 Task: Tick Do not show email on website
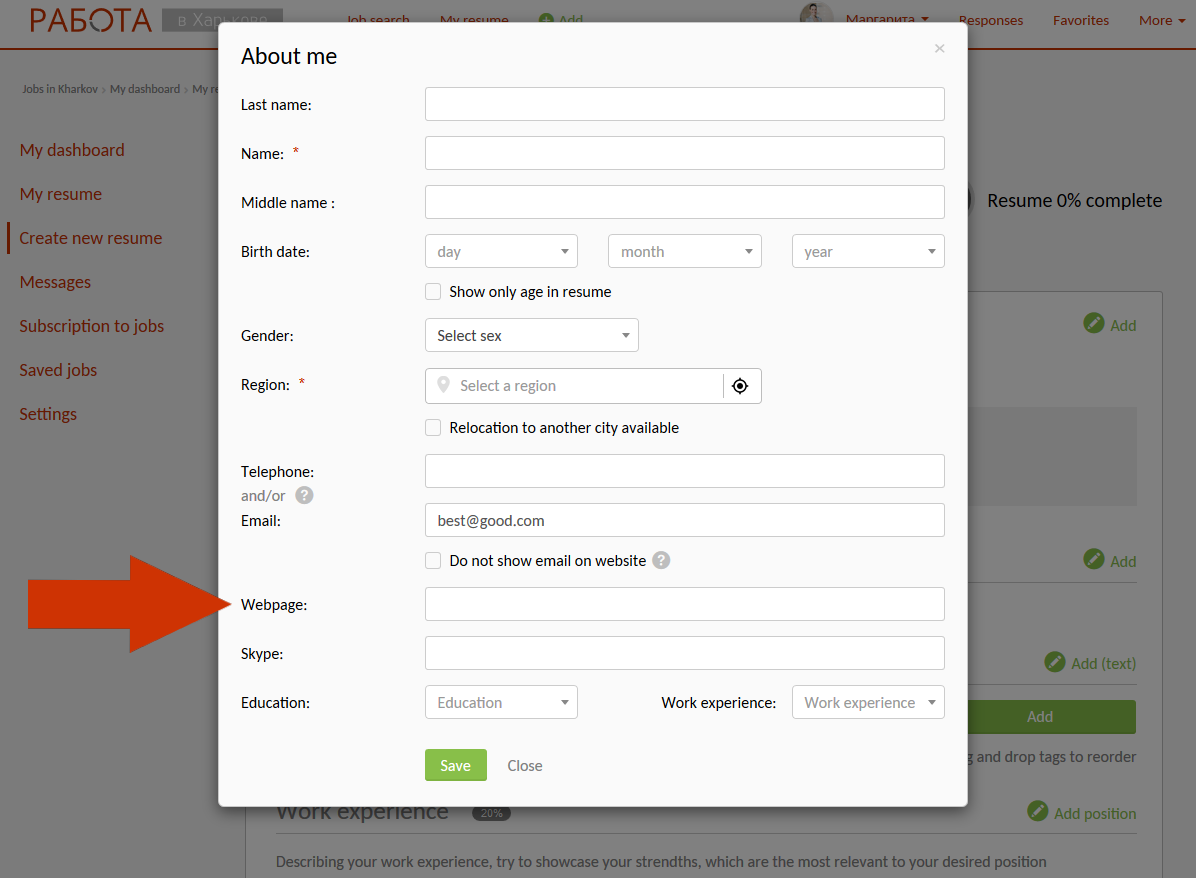(x=433, y=561)
